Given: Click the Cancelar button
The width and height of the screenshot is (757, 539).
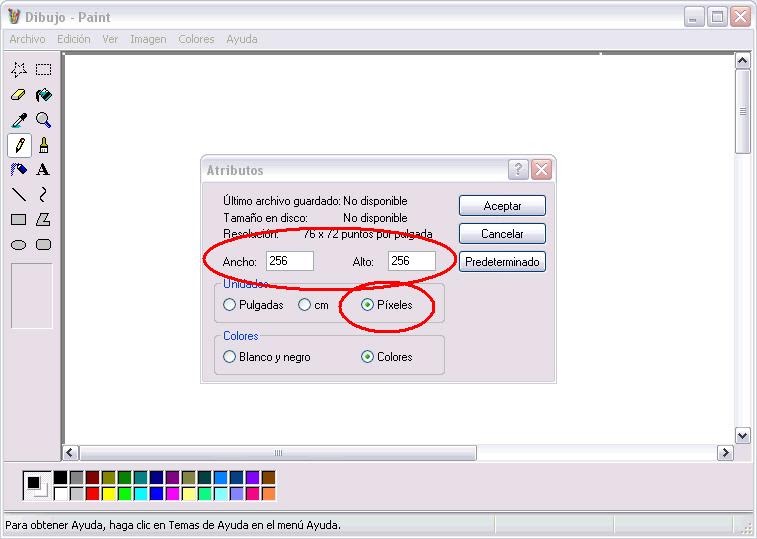Looking at the screenshot, I should pyautogui.click(x=503, y=234).
